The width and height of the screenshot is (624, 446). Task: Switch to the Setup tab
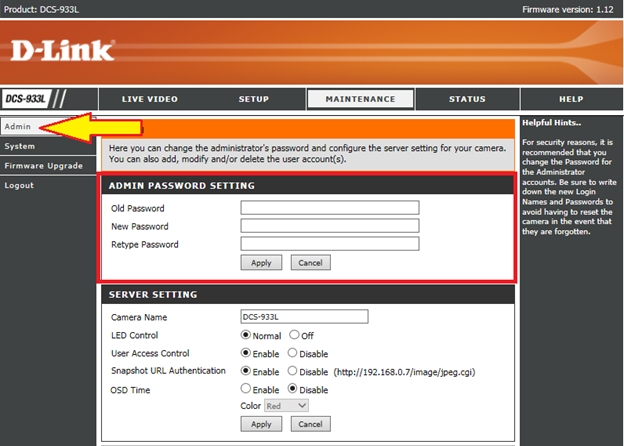pyautogui.click(x=253, y=99)
